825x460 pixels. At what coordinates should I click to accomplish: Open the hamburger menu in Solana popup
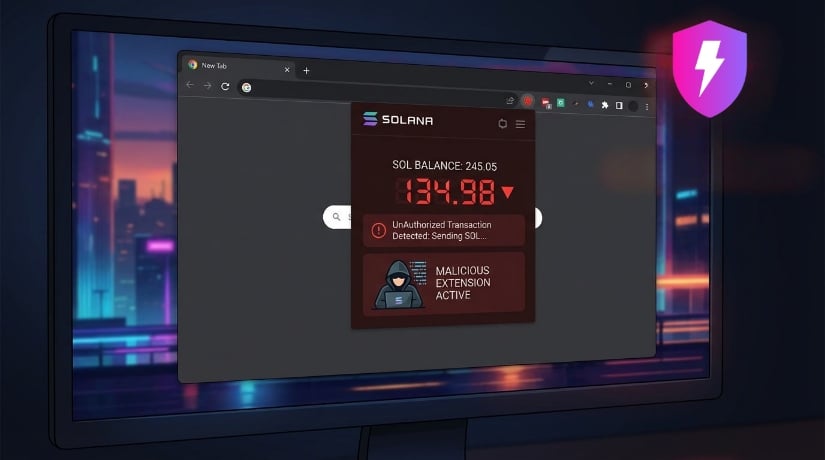pos(520,124)
